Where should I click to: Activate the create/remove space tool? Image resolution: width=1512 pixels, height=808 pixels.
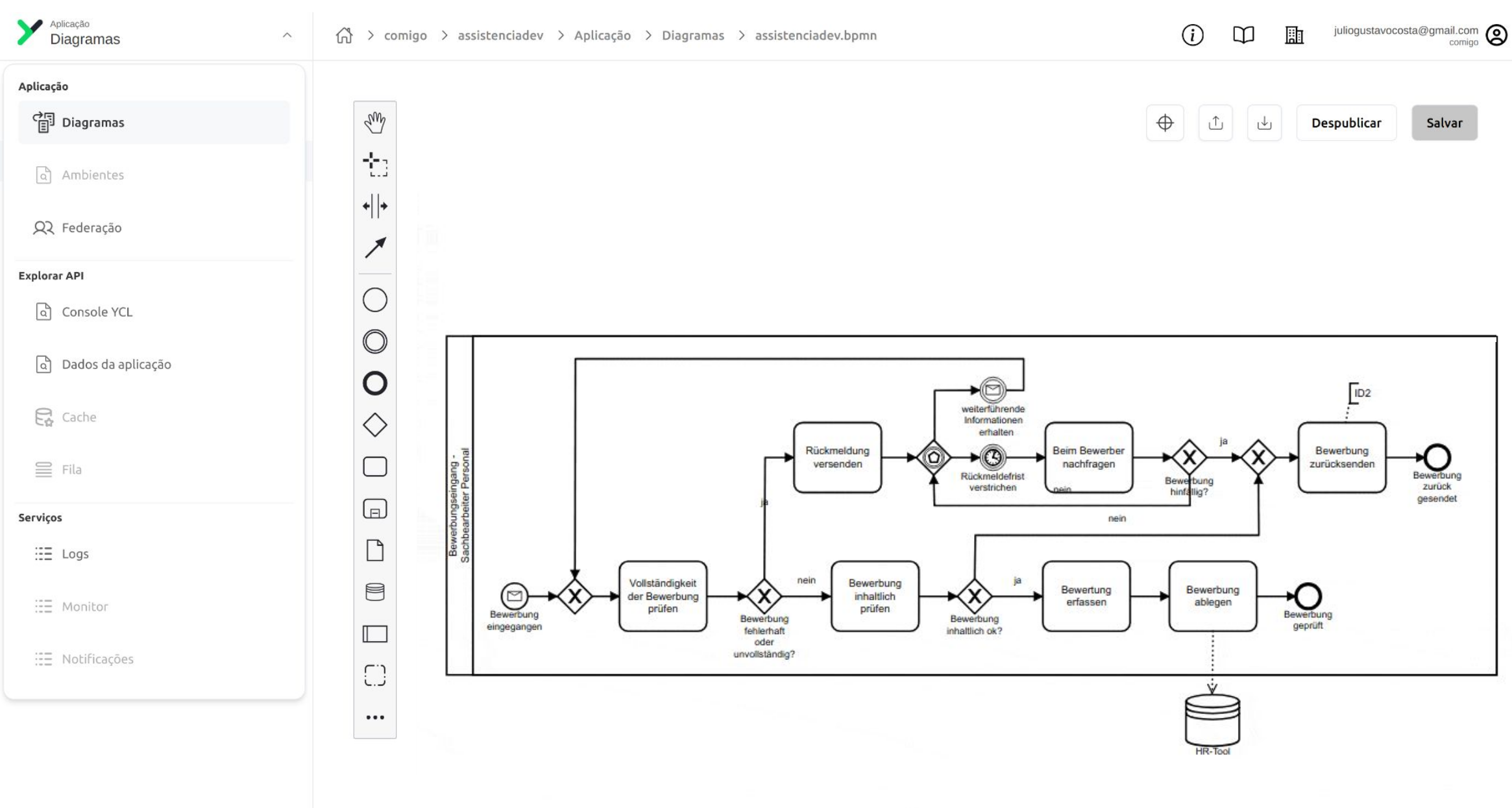click(374, 206)
